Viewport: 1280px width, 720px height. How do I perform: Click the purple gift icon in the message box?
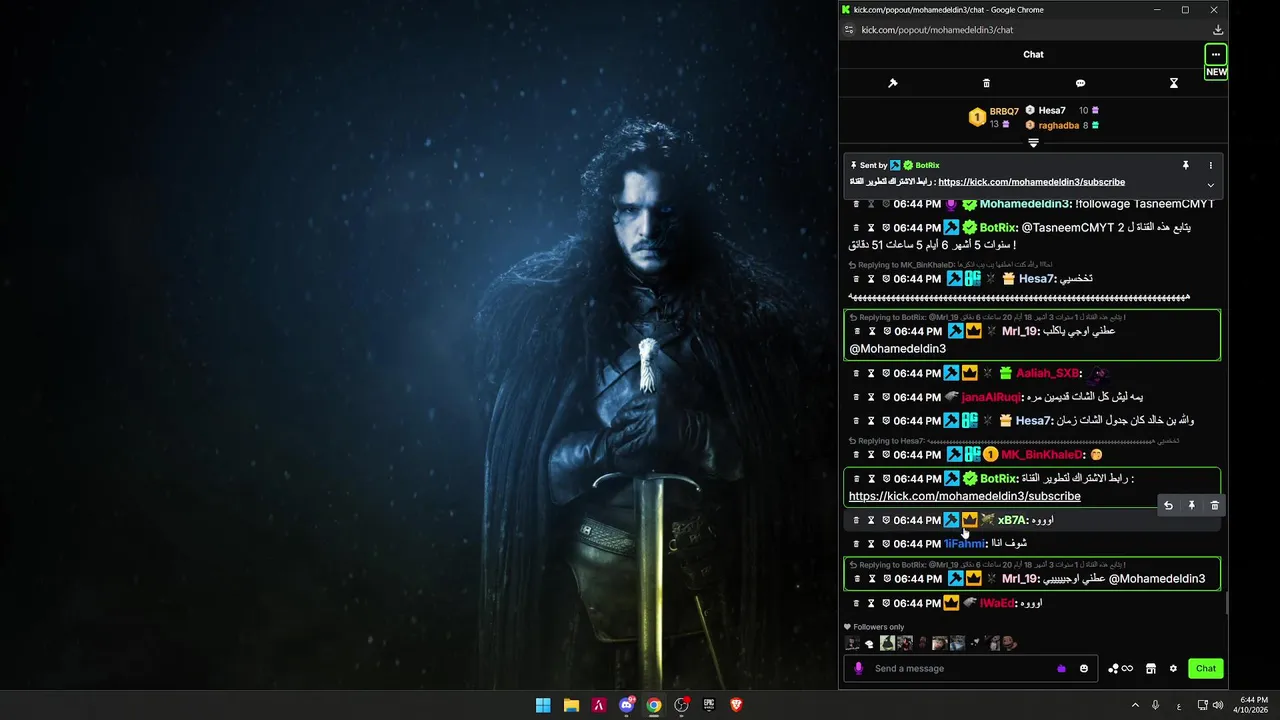1061,668
